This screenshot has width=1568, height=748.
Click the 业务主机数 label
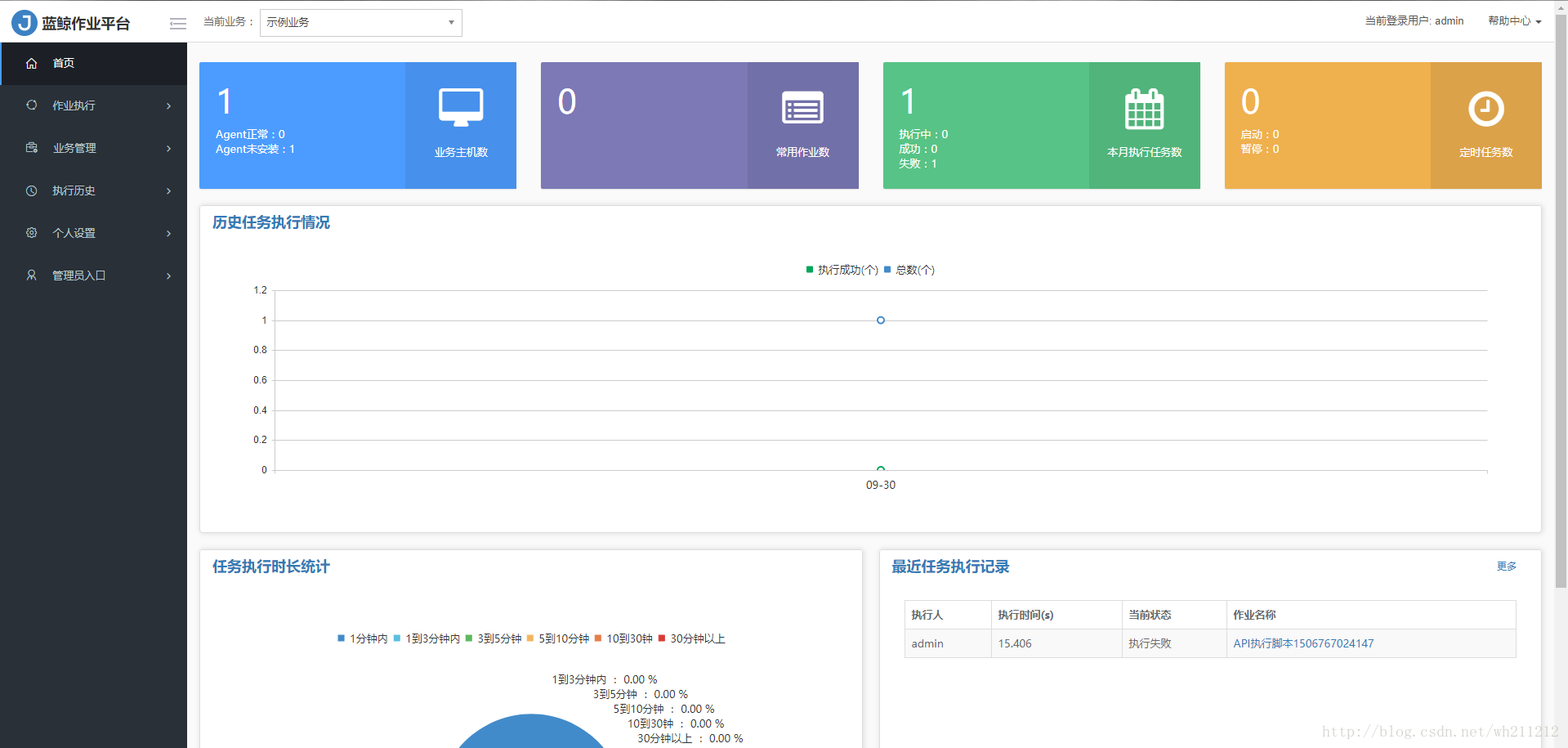pyautogui.click(x=461, y=152)
